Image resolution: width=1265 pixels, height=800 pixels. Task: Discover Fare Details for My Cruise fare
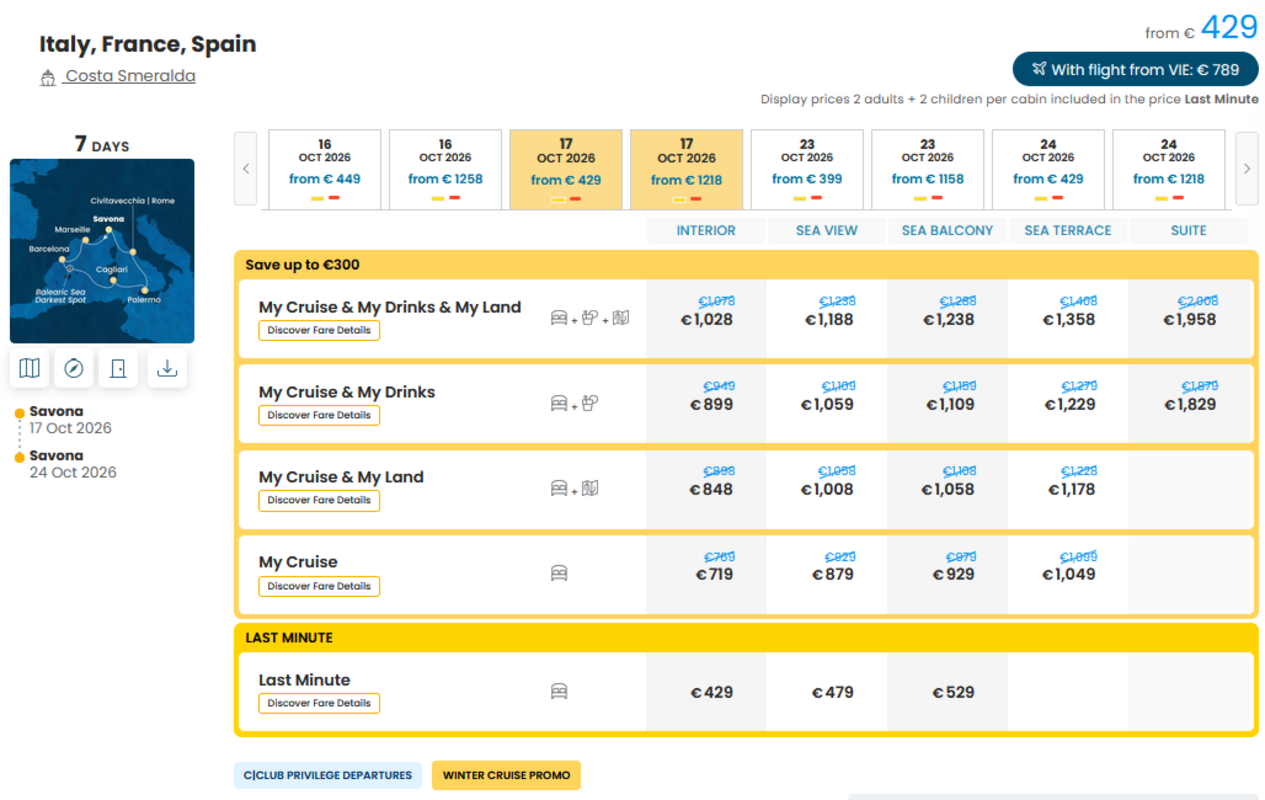pos(319,586)
